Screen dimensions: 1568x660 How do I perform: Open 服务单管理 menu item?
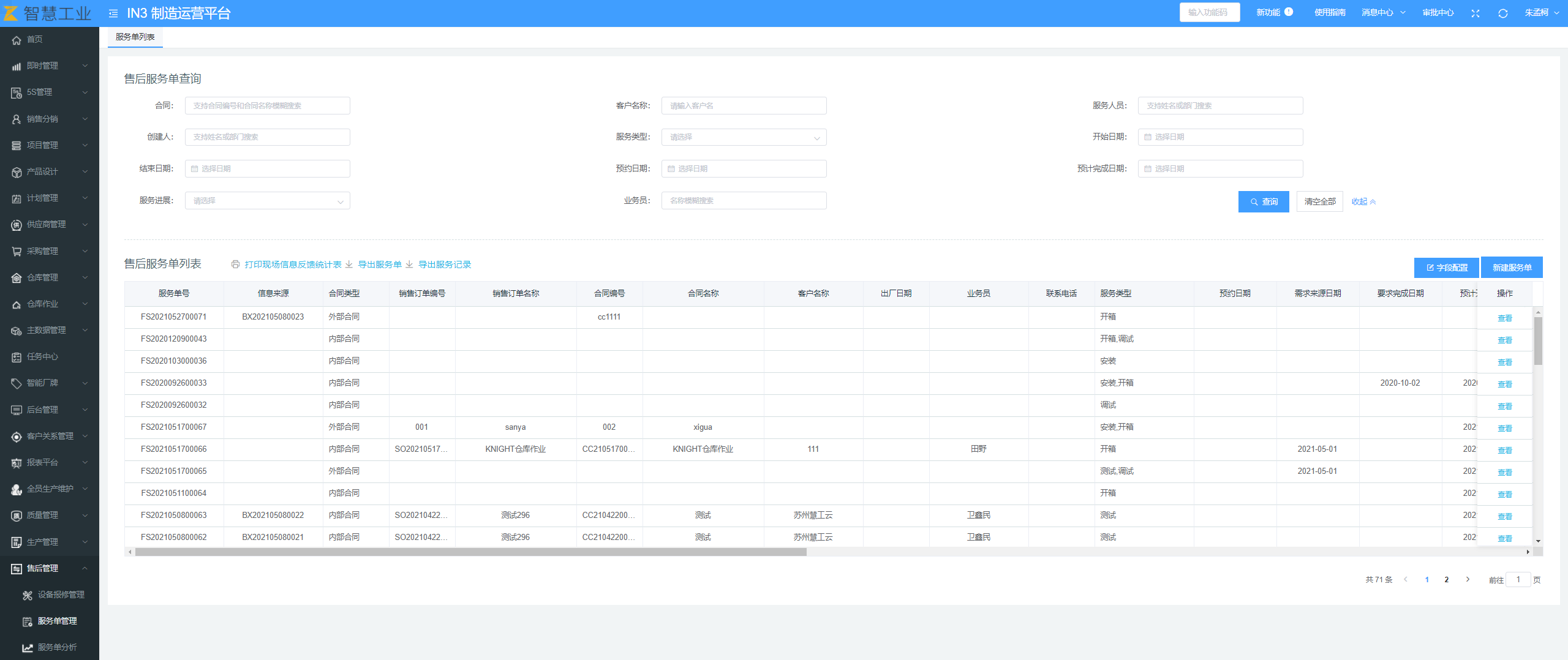coord(57,621)
